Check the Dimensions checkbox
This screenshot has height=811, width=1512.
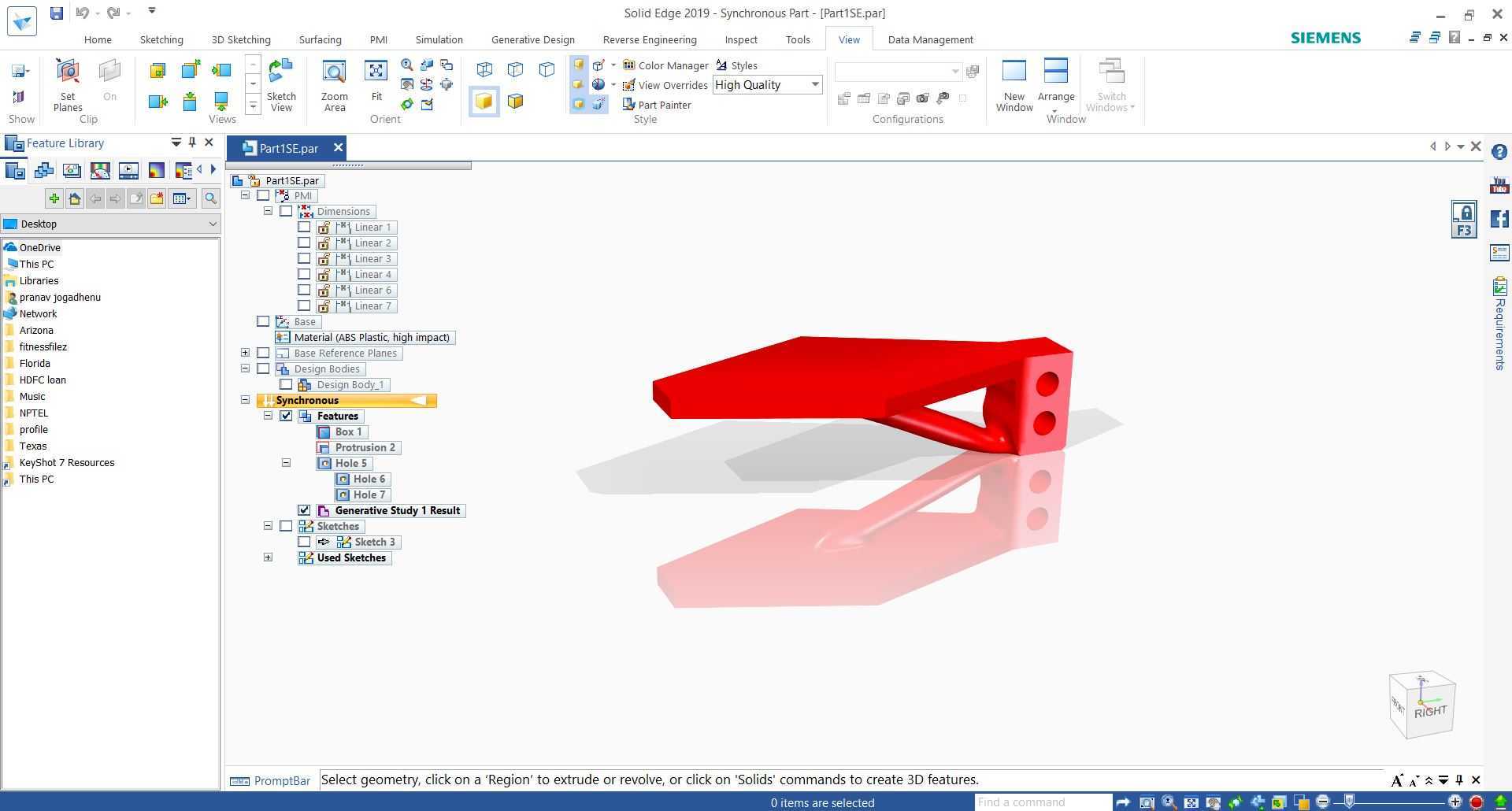tap(286, 211)
